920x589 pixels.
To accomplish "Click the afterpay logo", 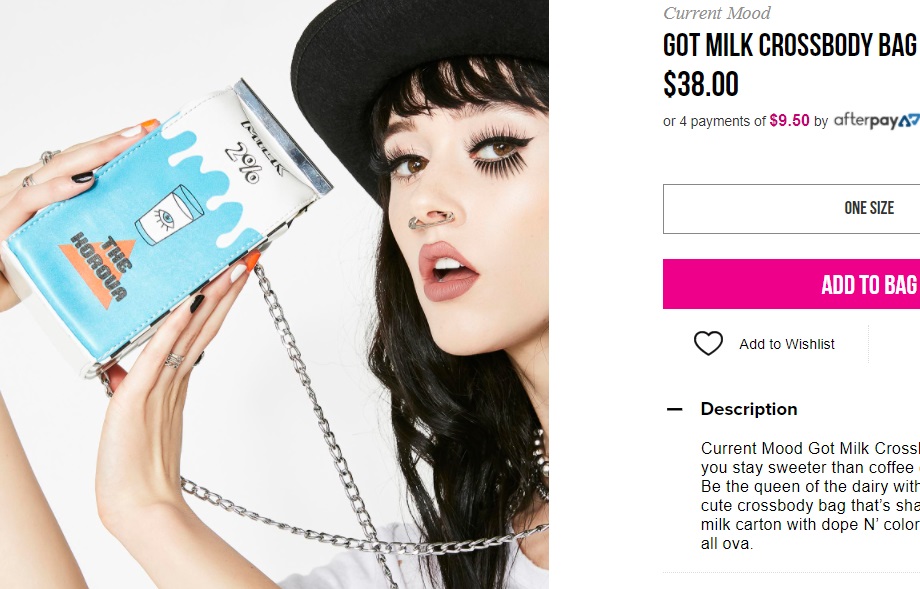I will pos(877,121).
